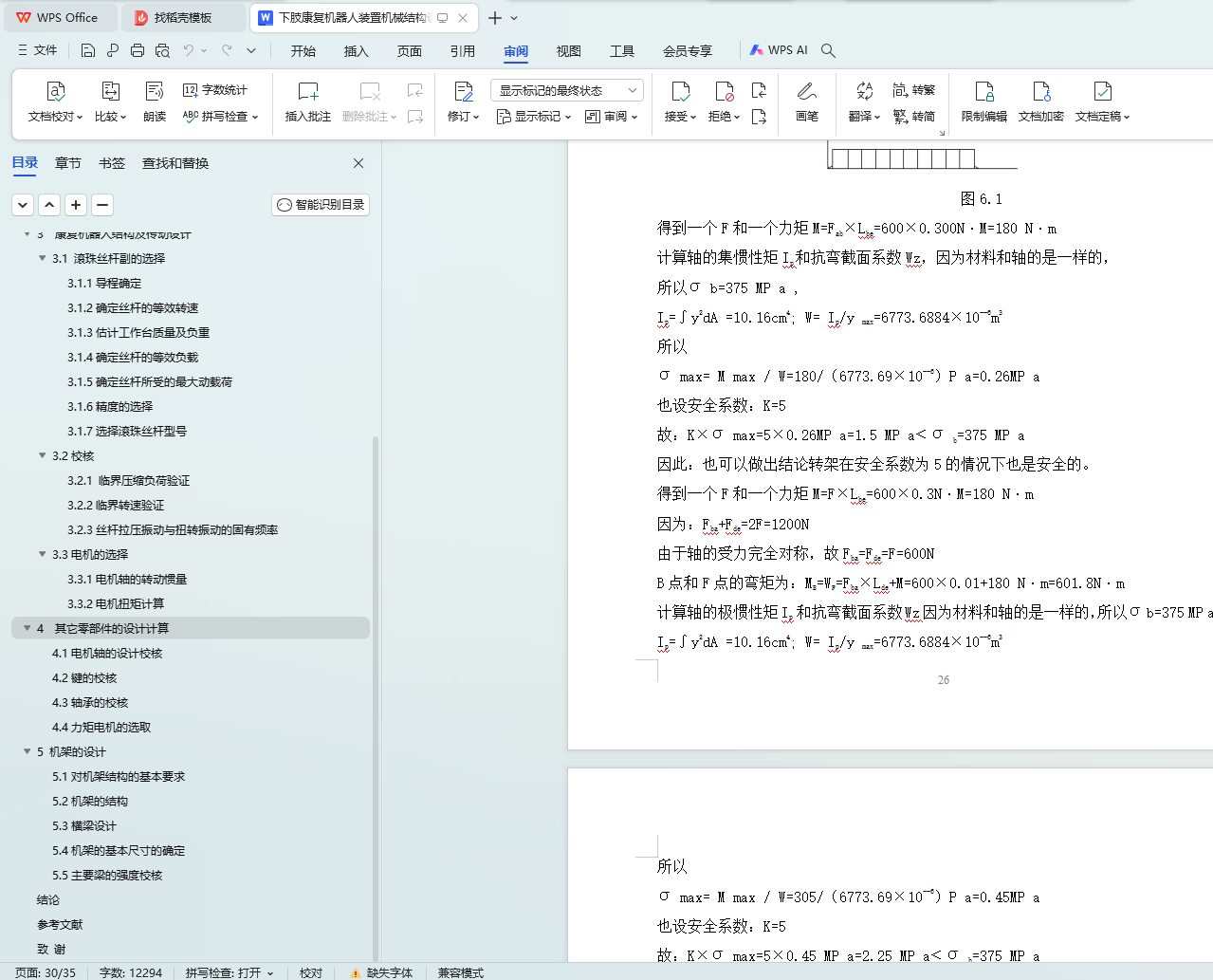This screenshot has height=980, width=1213.
Task: Click the save icon in quick toolbar
Action: coord(88,50)
